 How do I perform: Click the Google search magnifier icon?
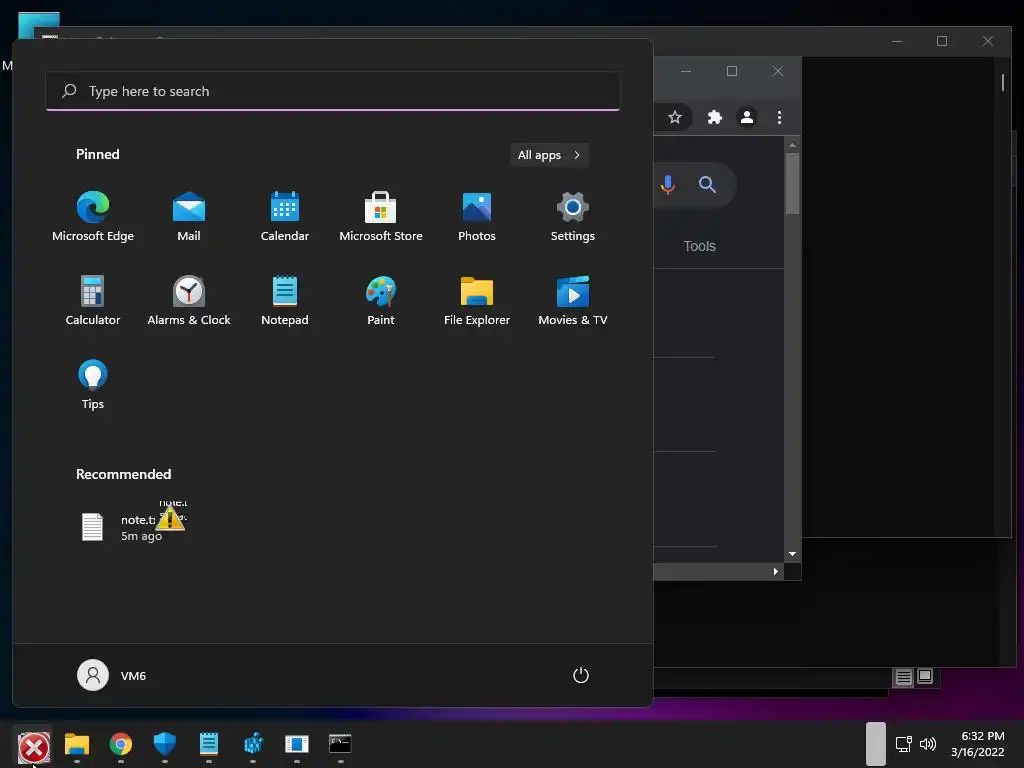click(707, 185)
